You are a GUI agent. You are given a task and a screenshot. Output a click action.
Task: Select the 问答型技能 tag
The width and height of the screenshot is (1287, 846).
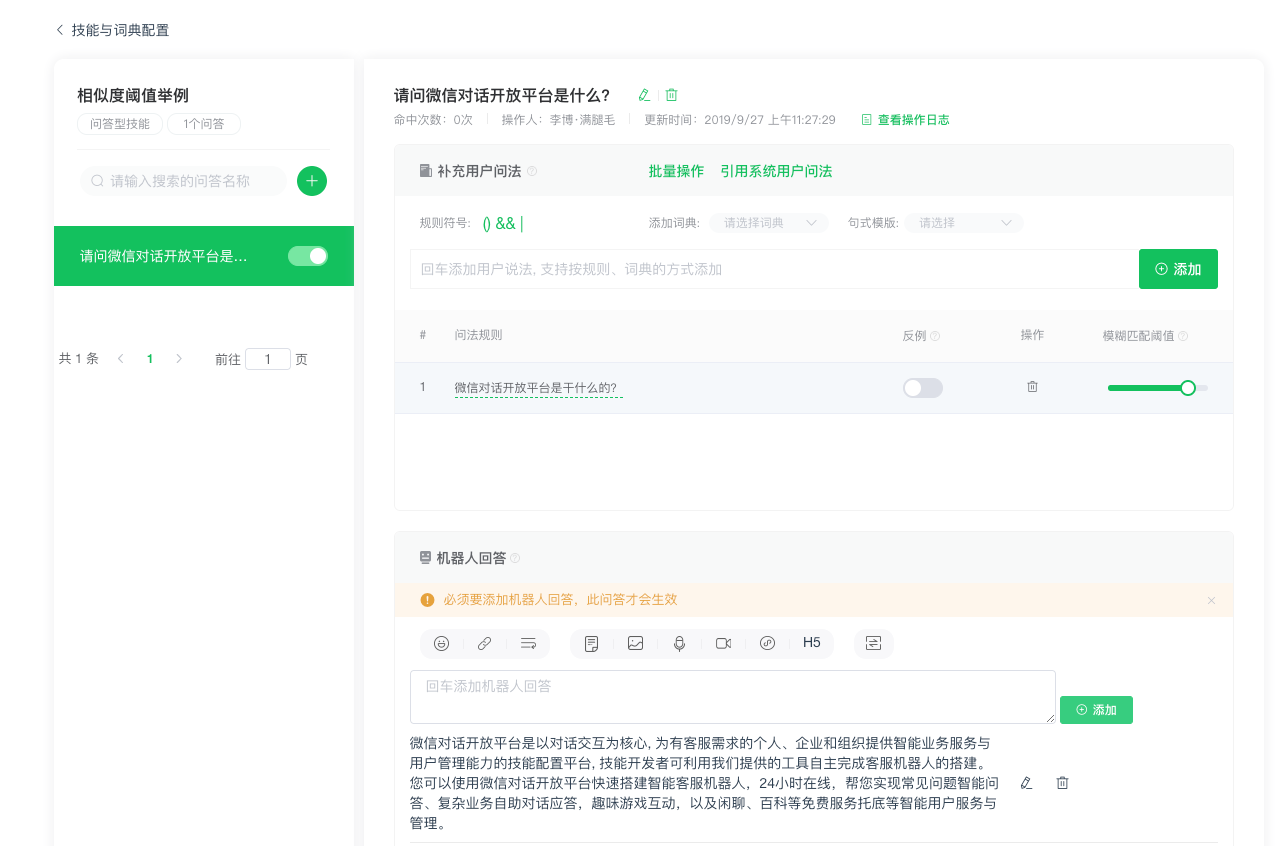coord(120,124)
